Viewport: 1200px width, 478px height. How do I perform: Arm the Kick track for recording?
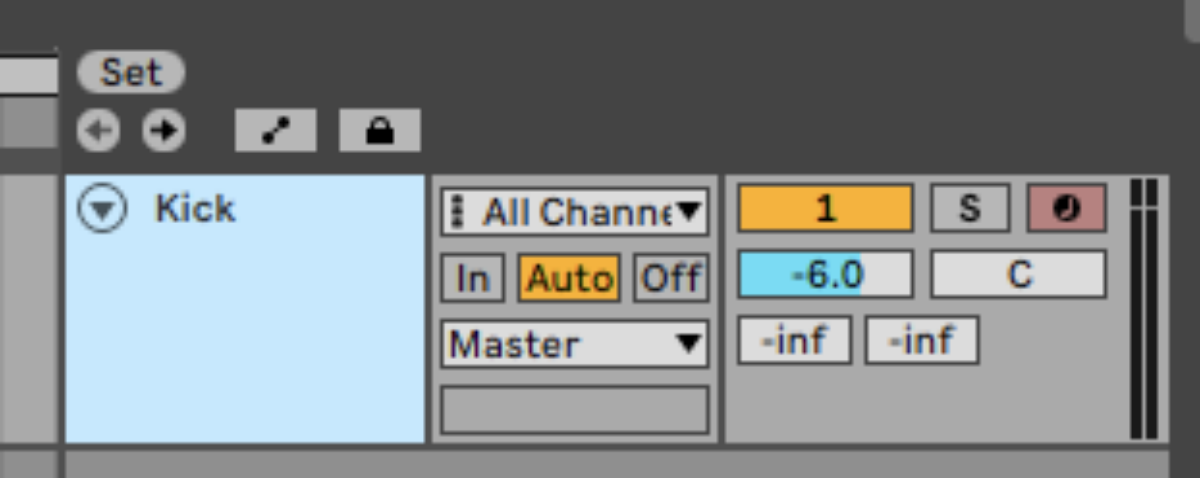click(1067, 208)
